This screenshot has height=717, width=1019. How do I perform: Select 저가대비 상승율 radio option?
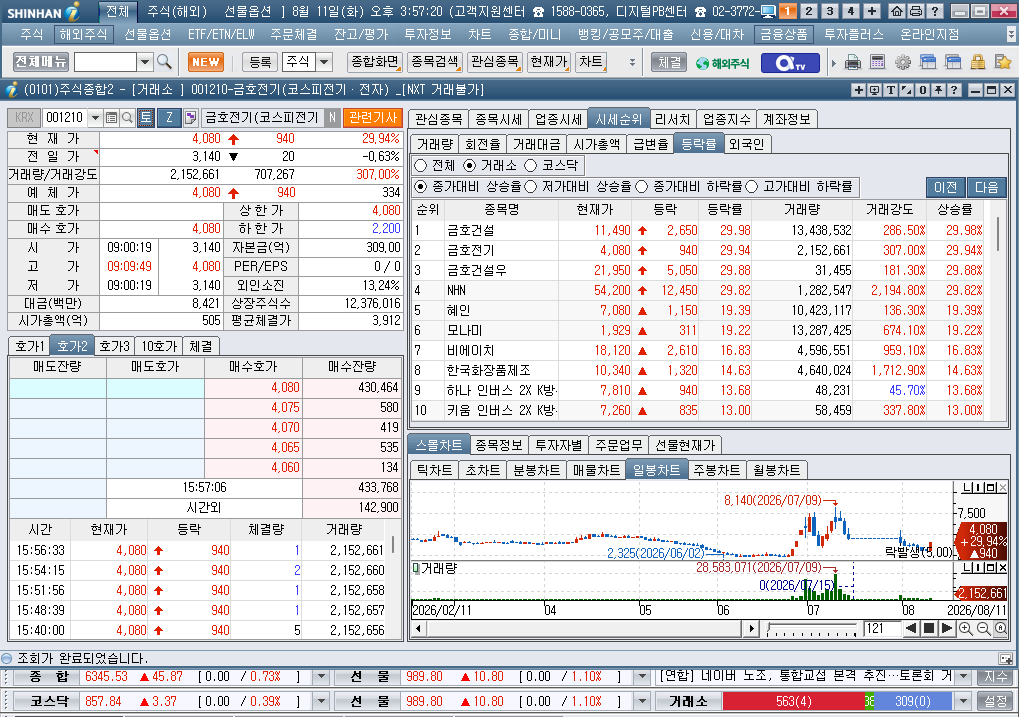click(x=530, y=187)
